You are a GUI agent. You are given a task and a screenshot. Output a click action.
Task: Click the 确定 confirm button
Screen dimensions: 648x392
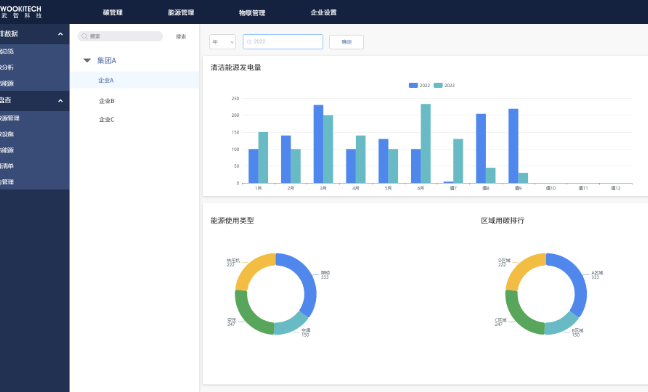pos(346,42)
